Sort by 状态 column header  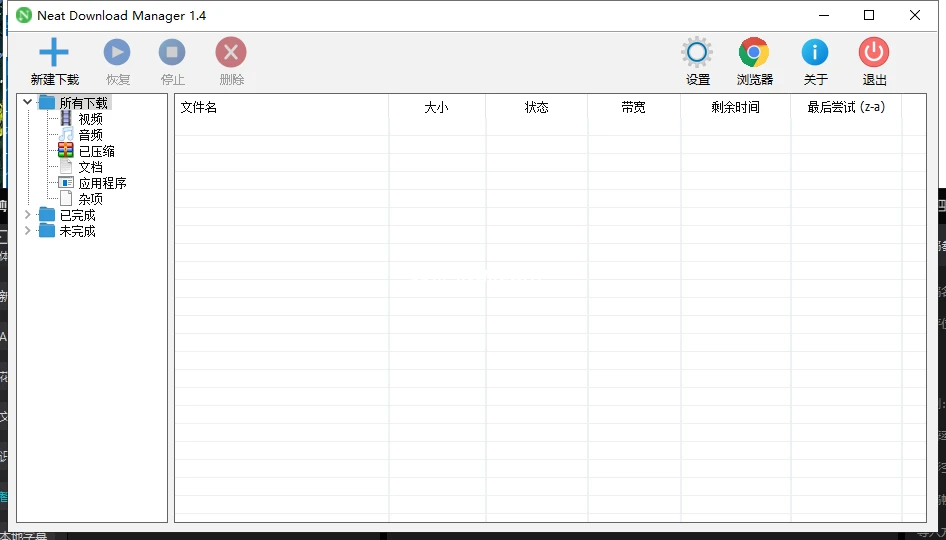pos(537,107)
